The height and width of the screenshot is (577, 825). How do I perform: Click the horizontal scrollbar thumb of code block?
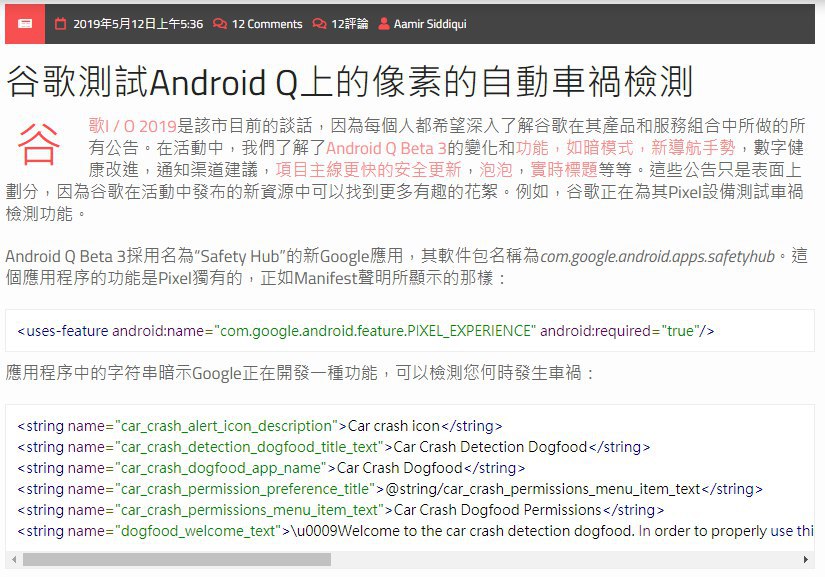[177, 560]
